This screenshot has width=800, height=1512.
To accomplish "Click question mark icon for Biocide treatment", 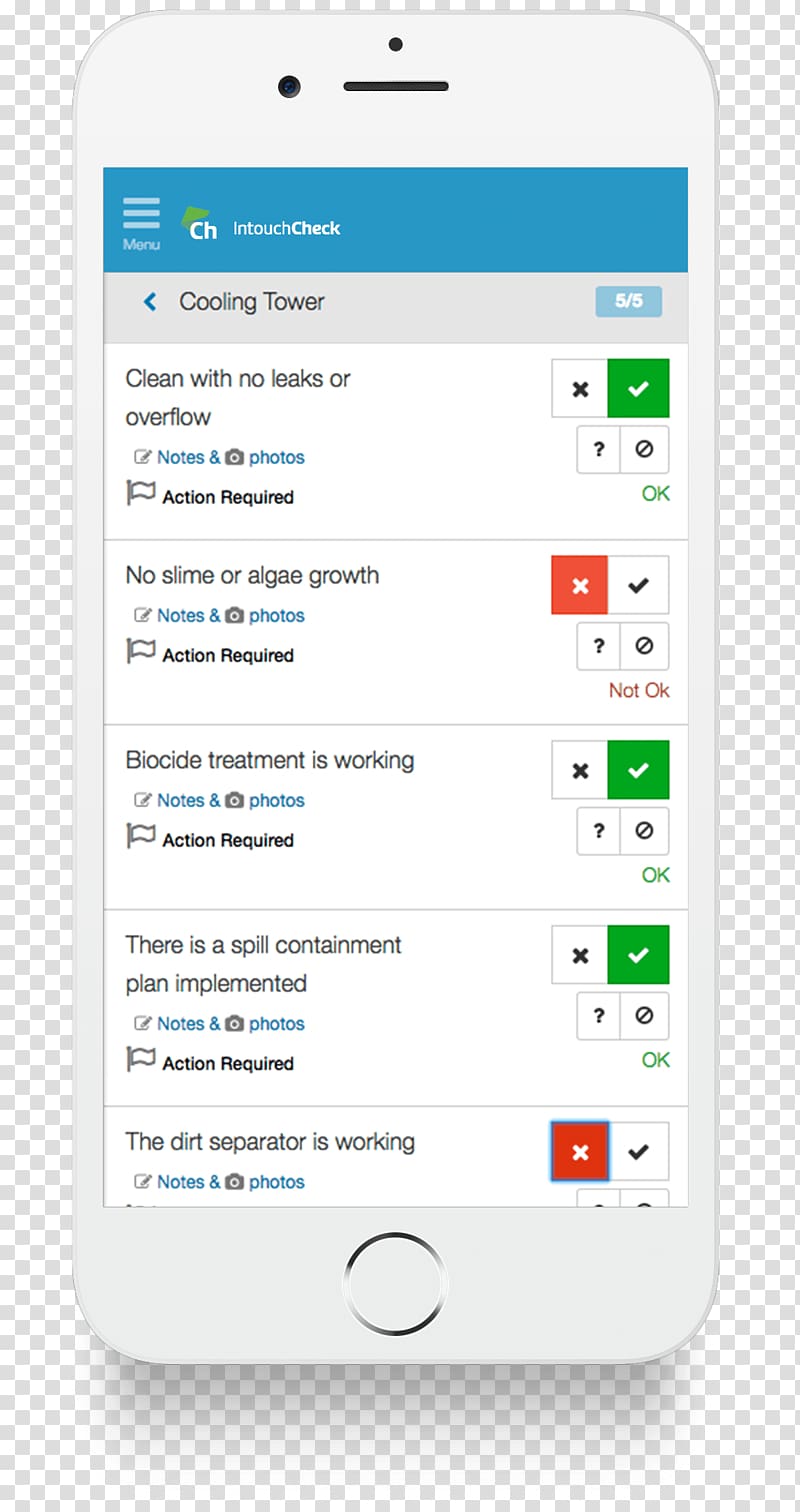I will tap(598, 831).
